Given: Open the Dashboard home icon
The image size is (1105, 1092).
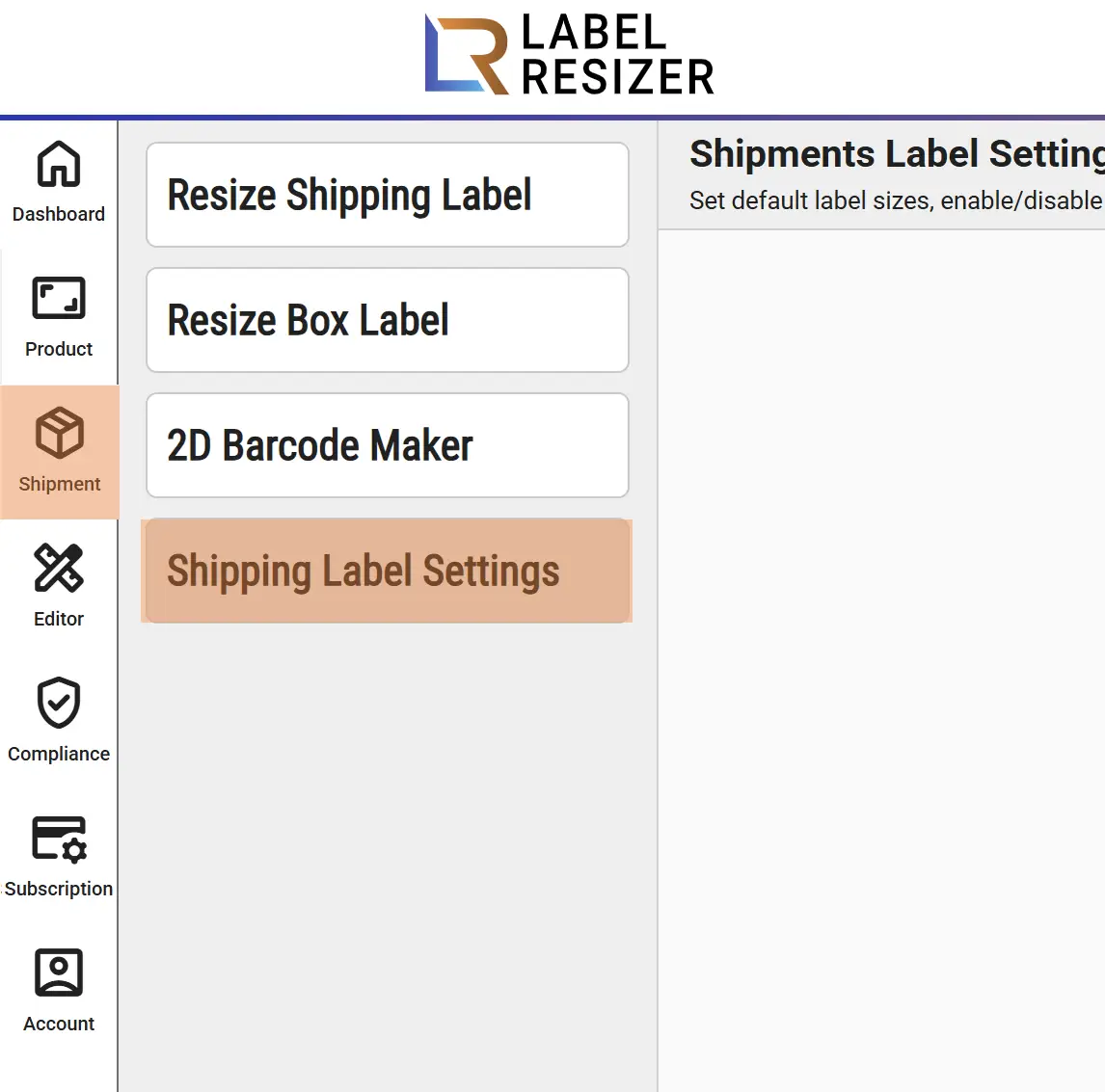Looking at the screenshot, I should pyautogui.click(x=59, y=164).
